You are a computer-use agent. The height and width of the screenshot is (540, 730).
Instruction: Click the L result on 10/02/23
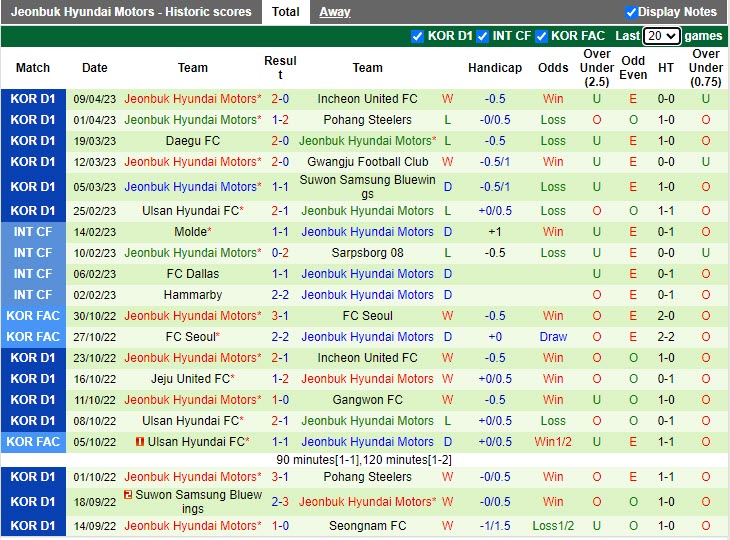[447, 253]
